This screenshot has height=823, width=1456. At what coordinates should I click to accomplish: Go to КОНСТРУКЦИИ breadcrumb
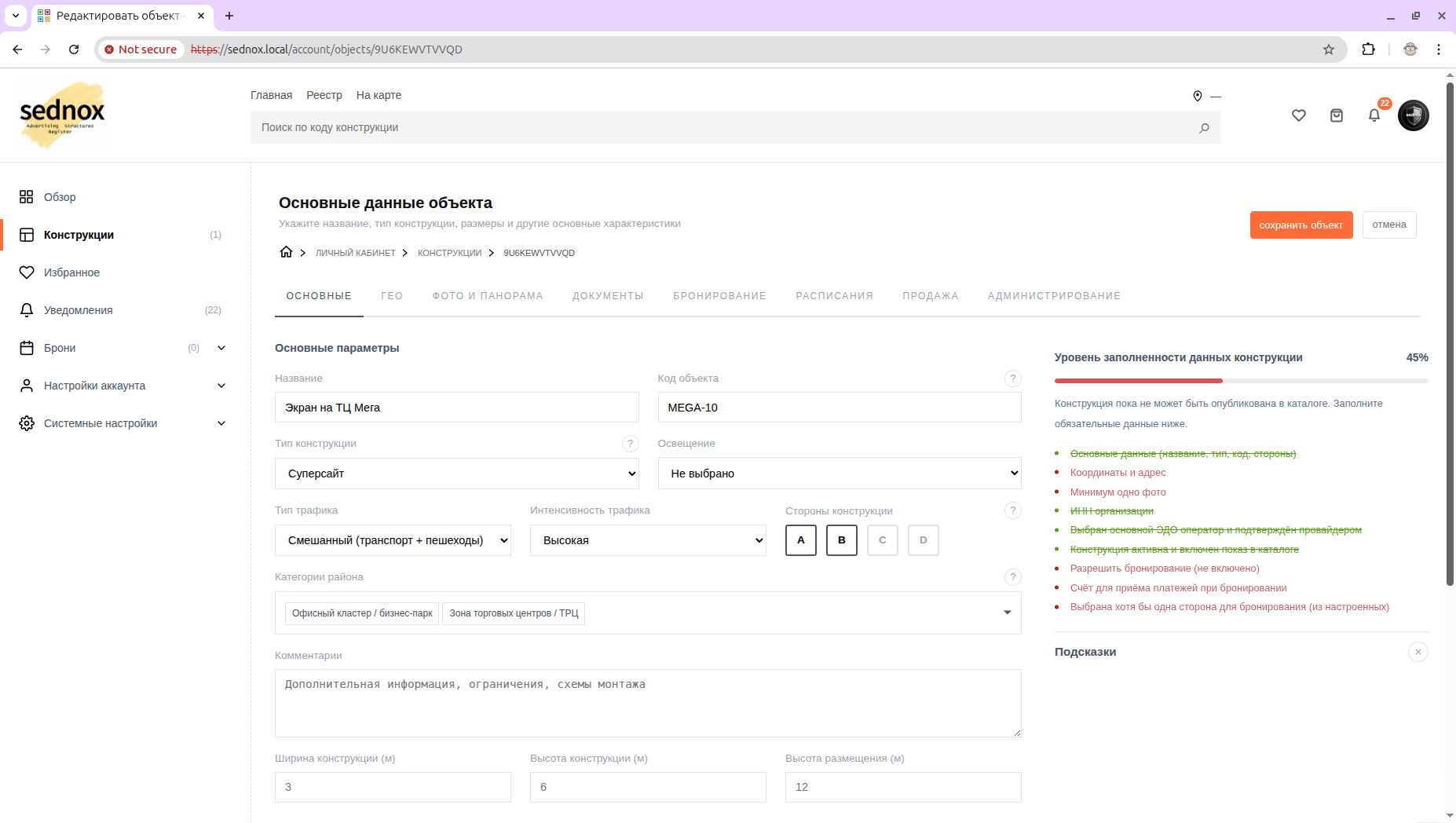(449, 253)
